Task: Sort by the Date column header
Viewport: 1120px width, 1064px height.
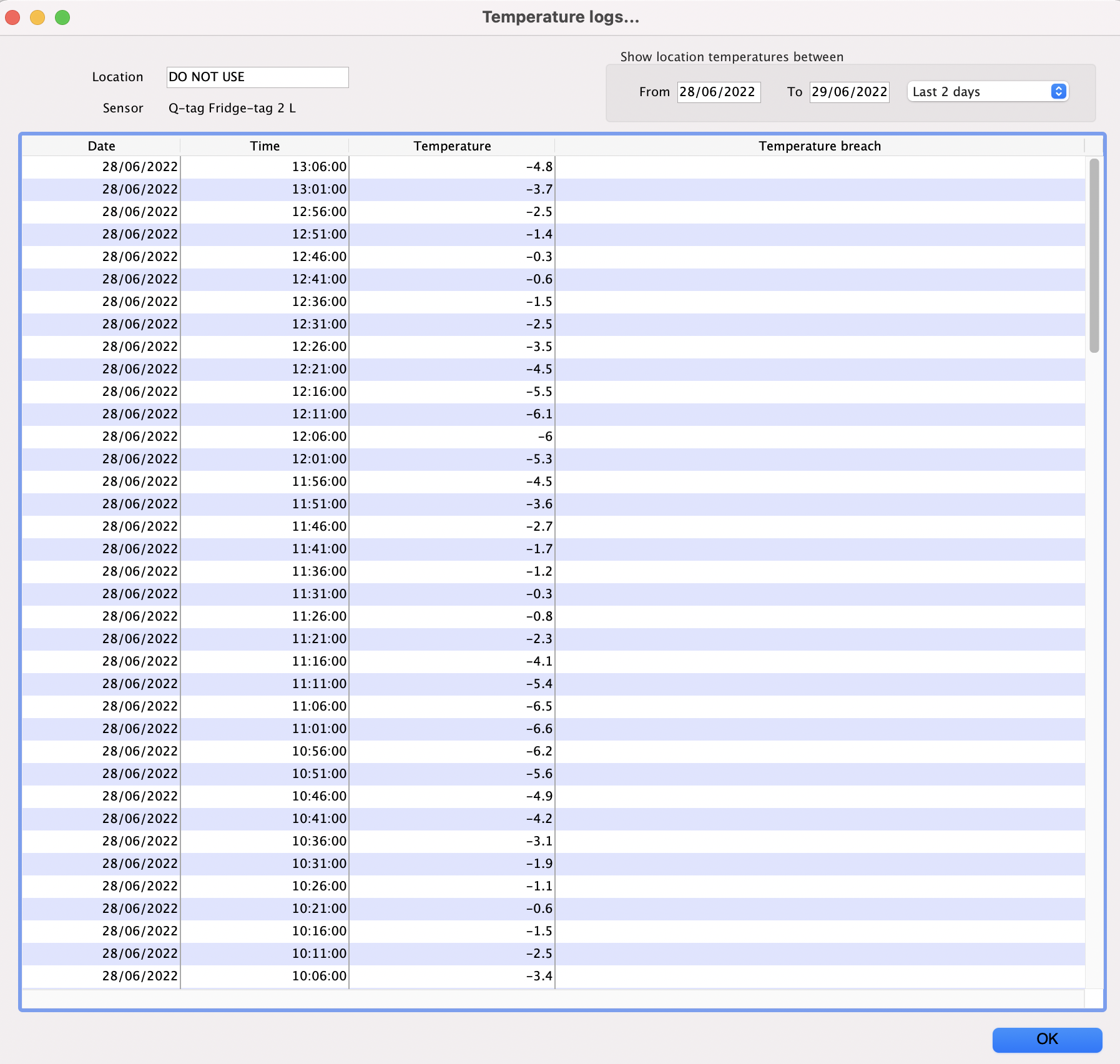Action: tap(101, 145)
